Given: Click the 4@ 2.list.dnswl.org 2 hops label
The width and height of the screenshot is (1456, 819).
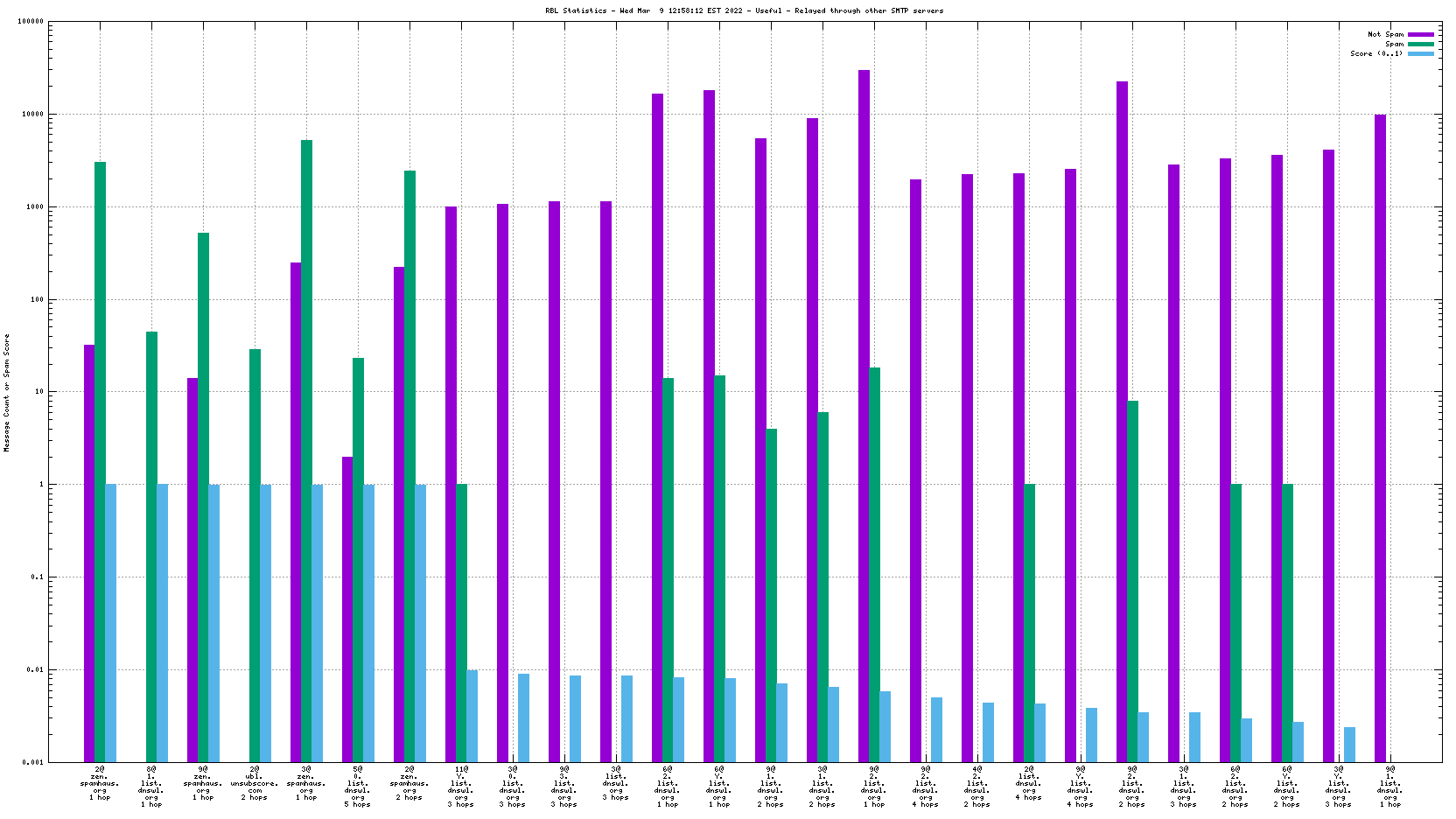Looking at the screenshot, I should (x=977, y=787).
